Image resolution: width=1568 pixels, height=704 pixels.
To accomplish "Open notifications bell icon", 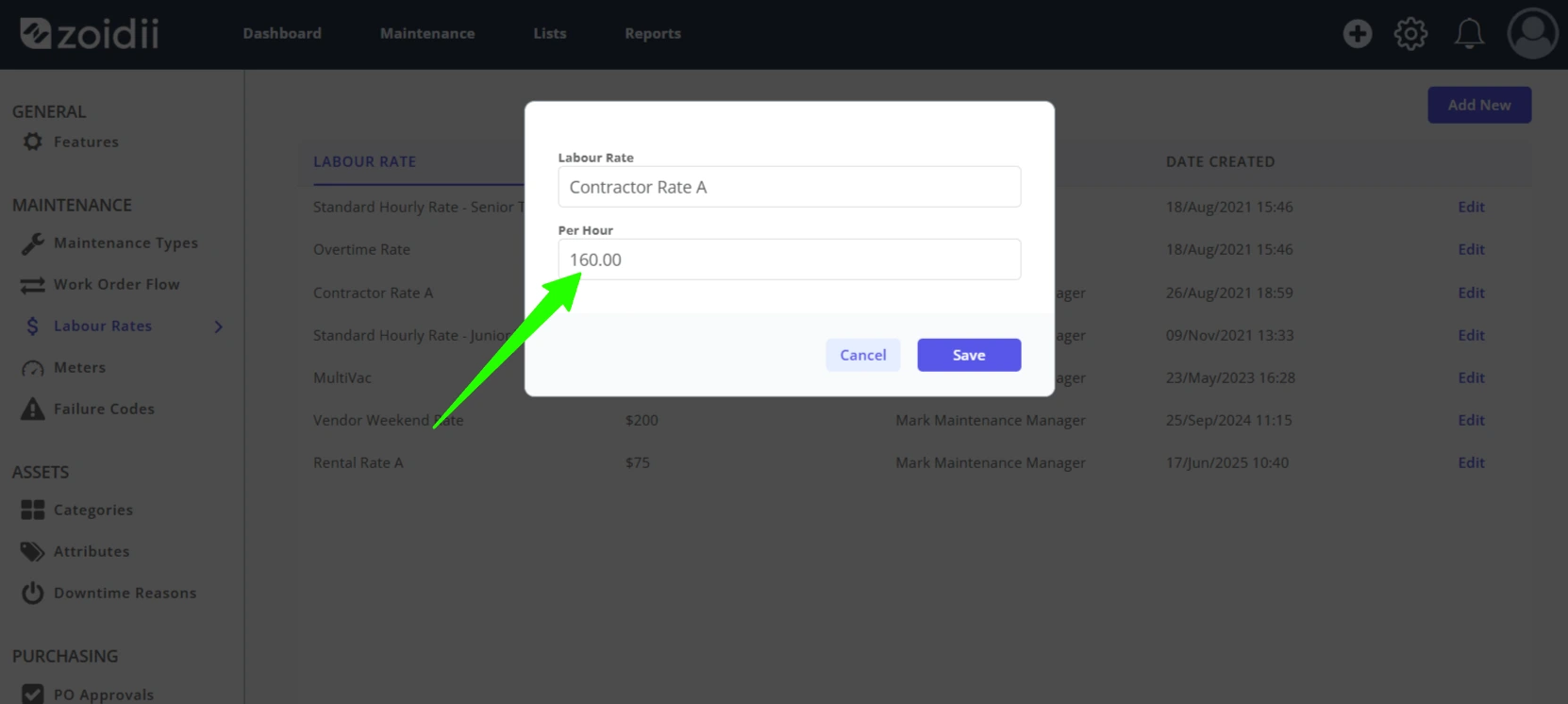I will (x=1469, y=34).
